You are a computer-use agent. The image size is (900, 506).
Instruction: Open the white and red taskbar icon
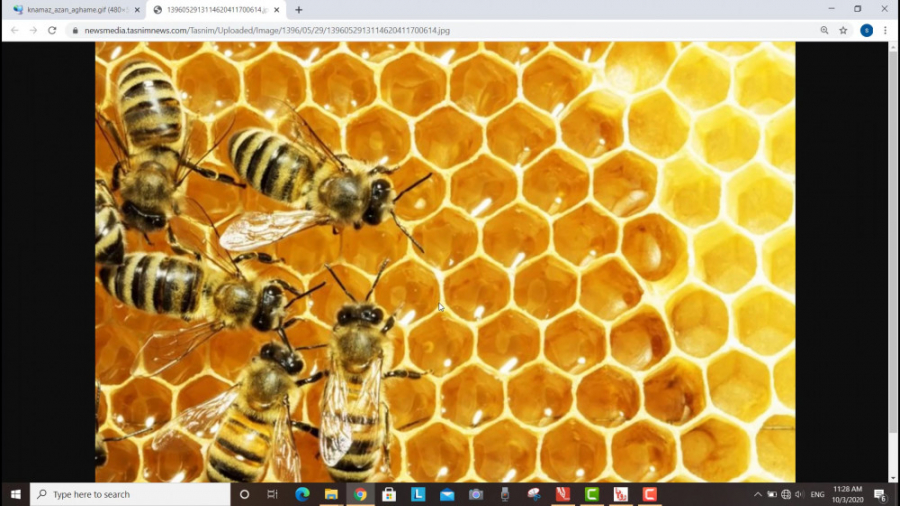point(620,494)
